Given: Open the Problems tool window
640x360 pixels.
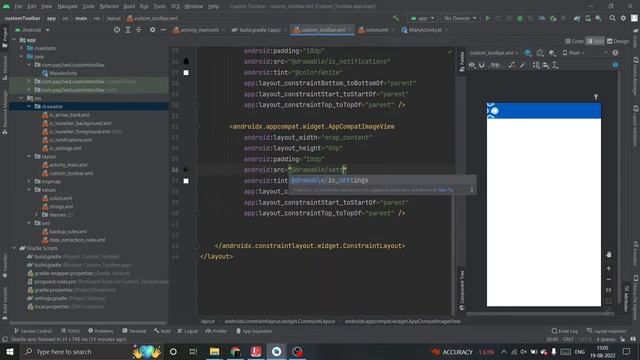Looking at the screenshot, I should click(101, 331).
